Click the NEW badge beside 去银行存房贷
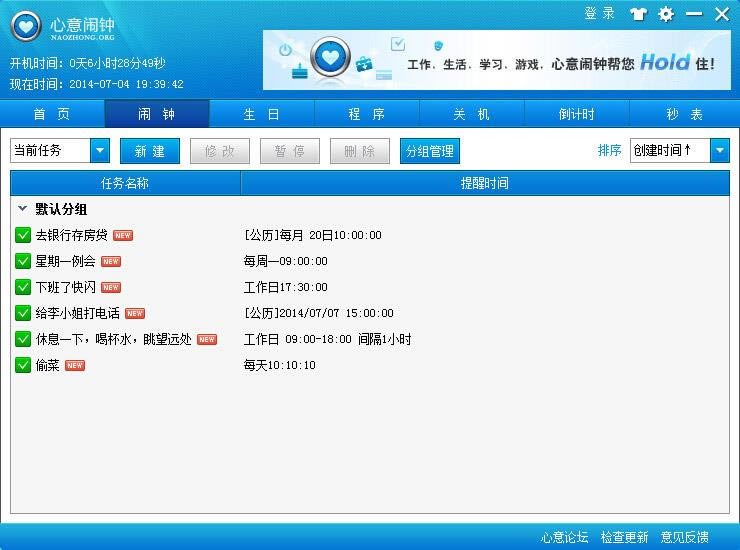 click(123, 236)
